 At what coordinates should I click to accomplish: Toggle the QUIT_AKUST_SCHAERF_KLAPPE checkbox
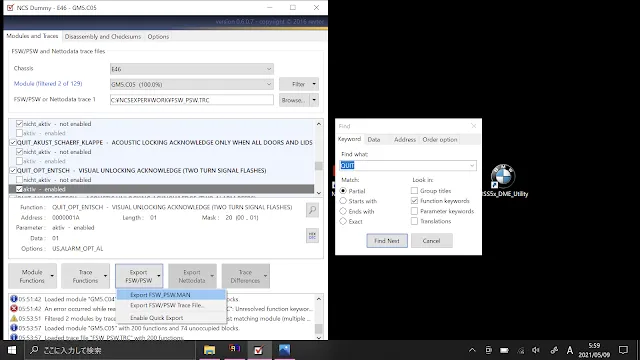(13, 142)
